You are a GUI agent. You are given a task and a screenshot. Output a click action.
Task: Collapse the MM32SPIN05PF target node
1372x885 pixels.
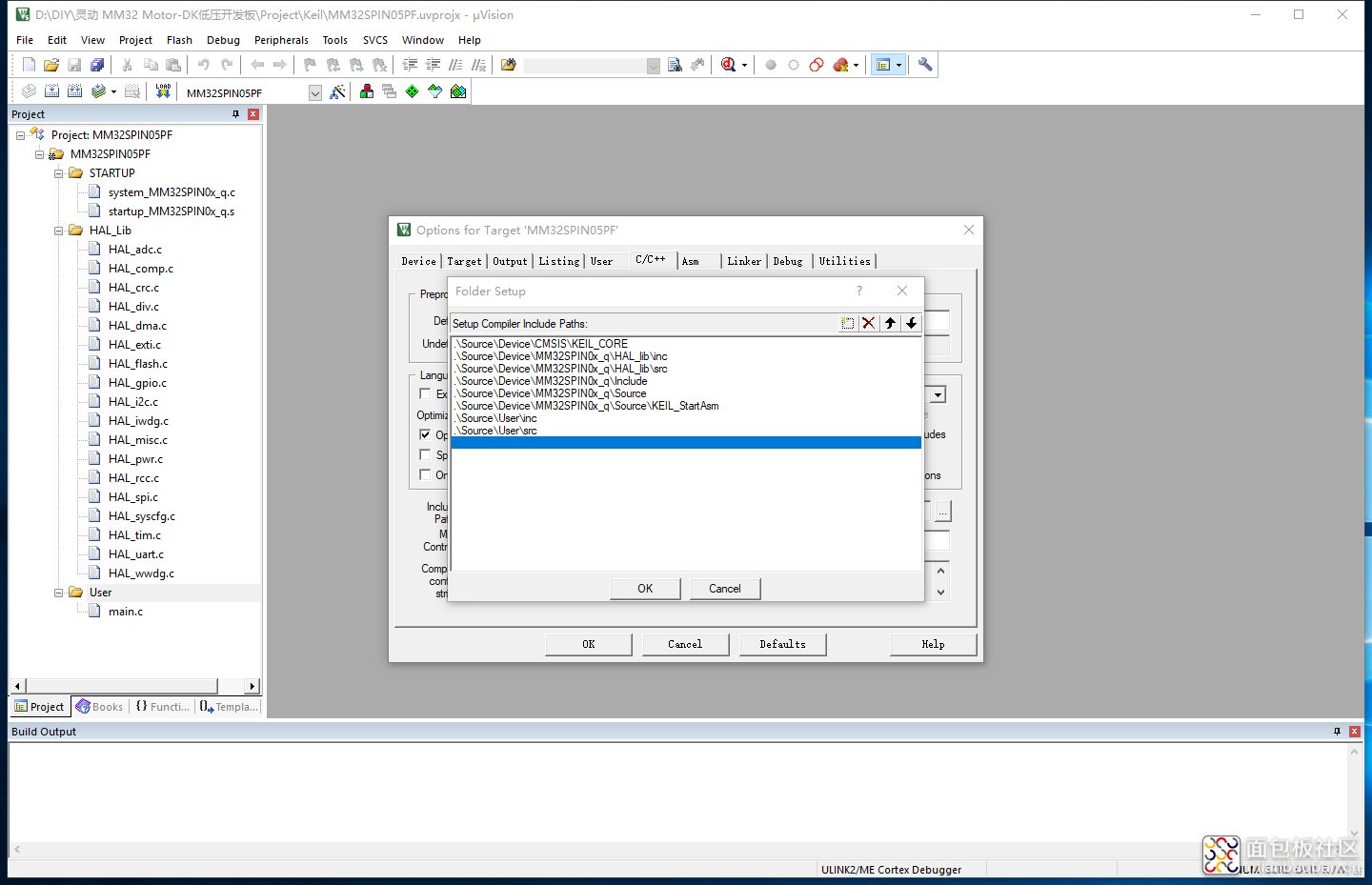(39, 154)
